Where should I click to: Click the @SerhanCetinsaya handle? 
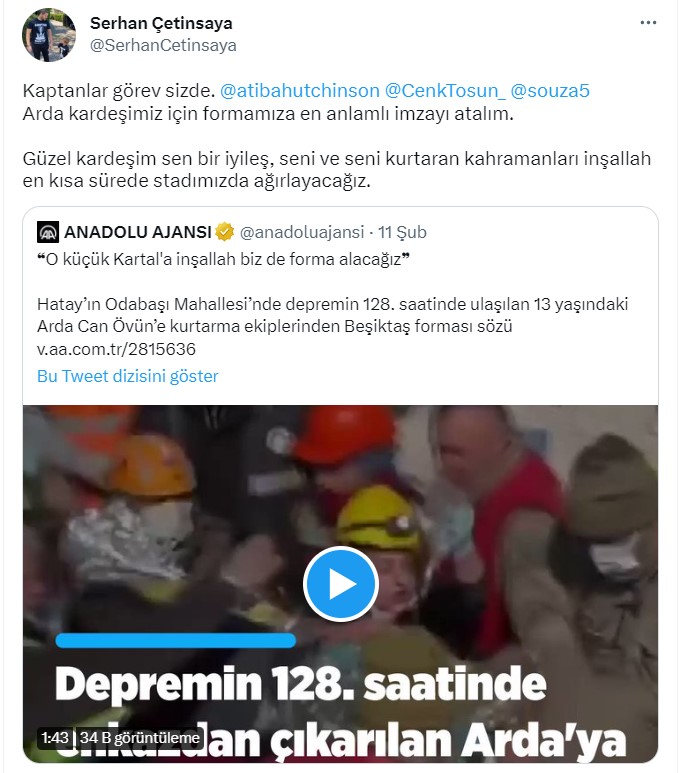(163, 45)
